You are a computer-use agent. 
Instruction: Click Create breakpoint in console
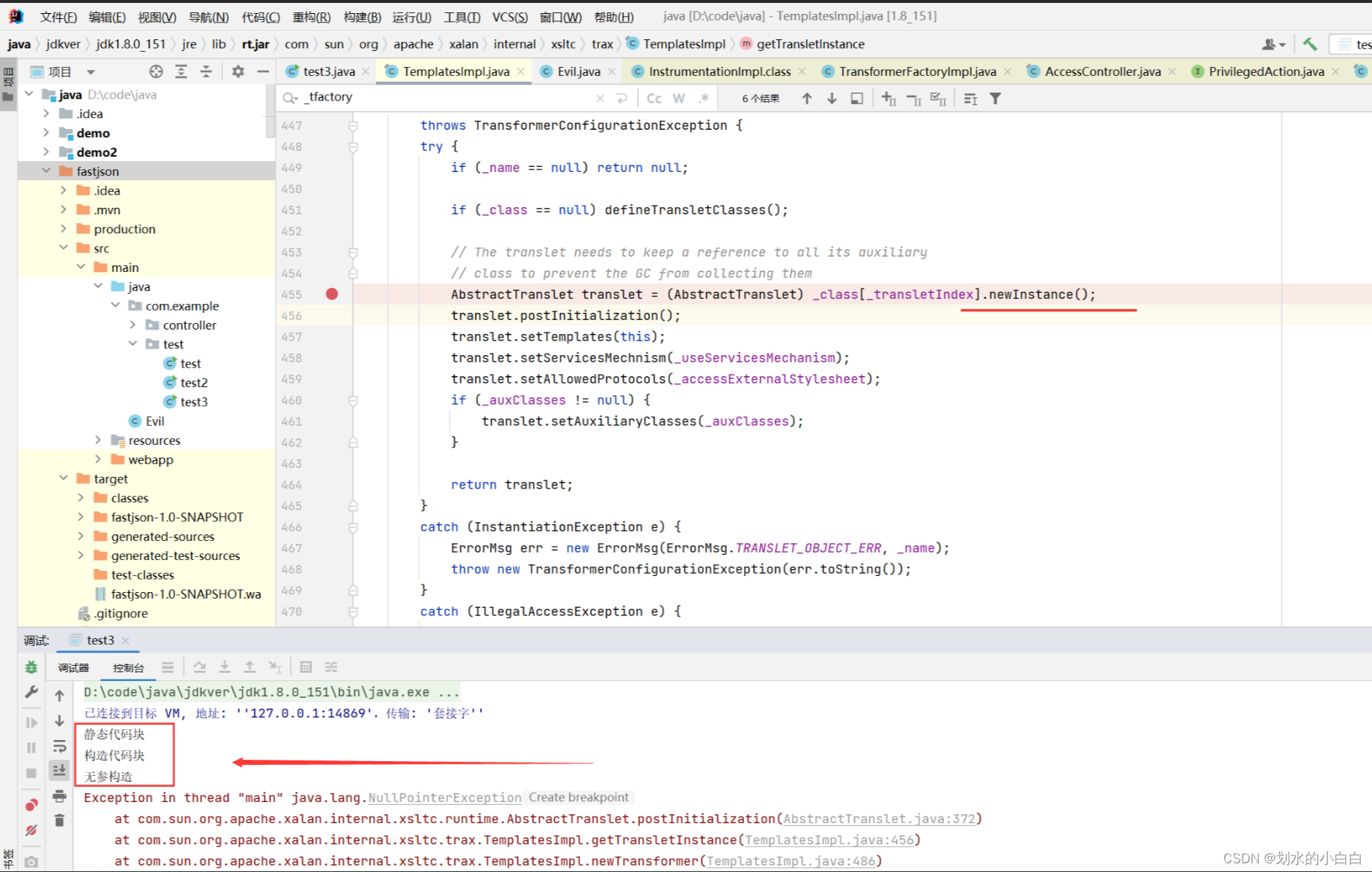coord(578,798)
